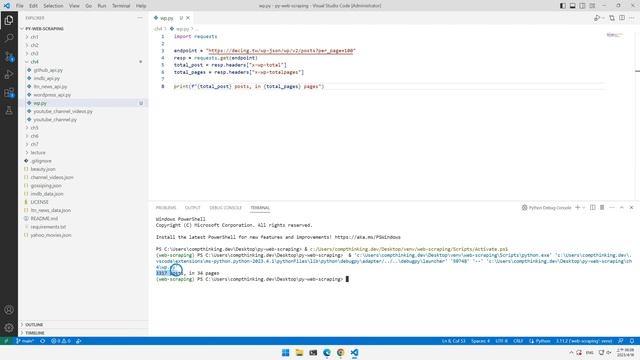Switch to the PROBLEMS panel tab
This screenshot has width=640, height=360.
click(166, 208)
